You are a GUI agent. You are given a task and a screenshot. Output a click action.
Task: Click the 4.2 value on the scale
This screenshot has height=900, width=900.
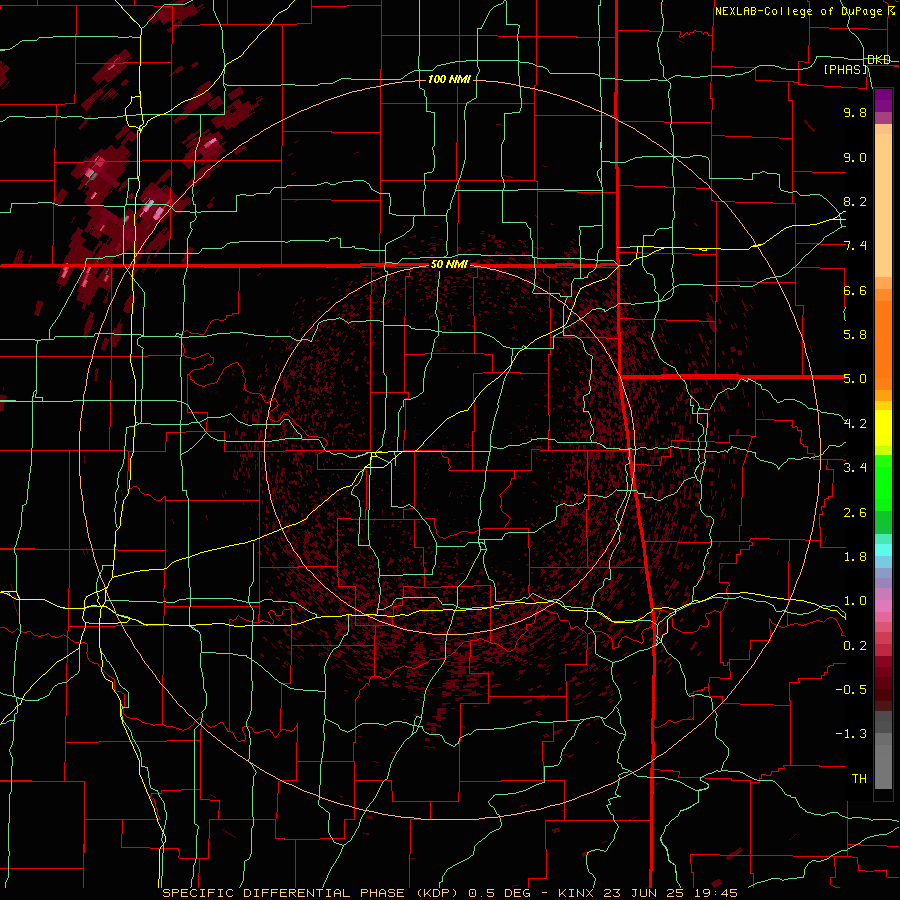[855, 424]
